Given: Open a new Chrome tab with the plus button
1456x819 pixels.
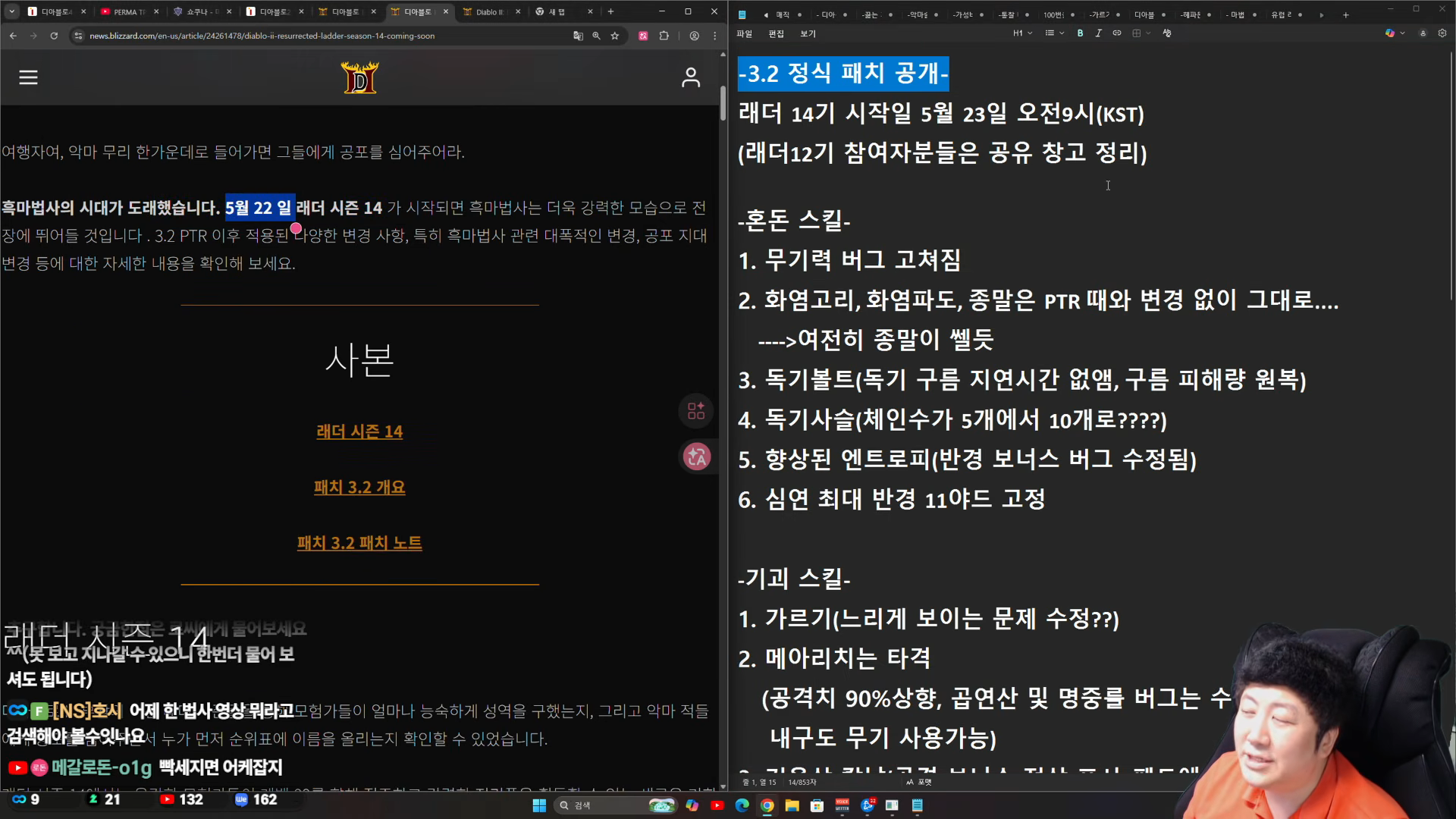Looking at the screenshot, I should [610, 11].
